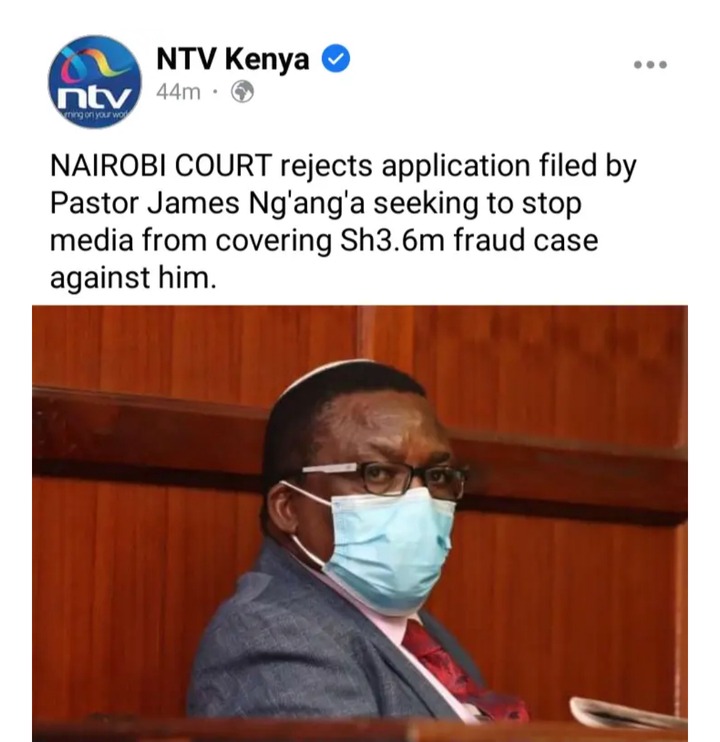Open the courtroom photo of masked man
The height and width of the screenshot is (742, 720).
coord(360,523)
